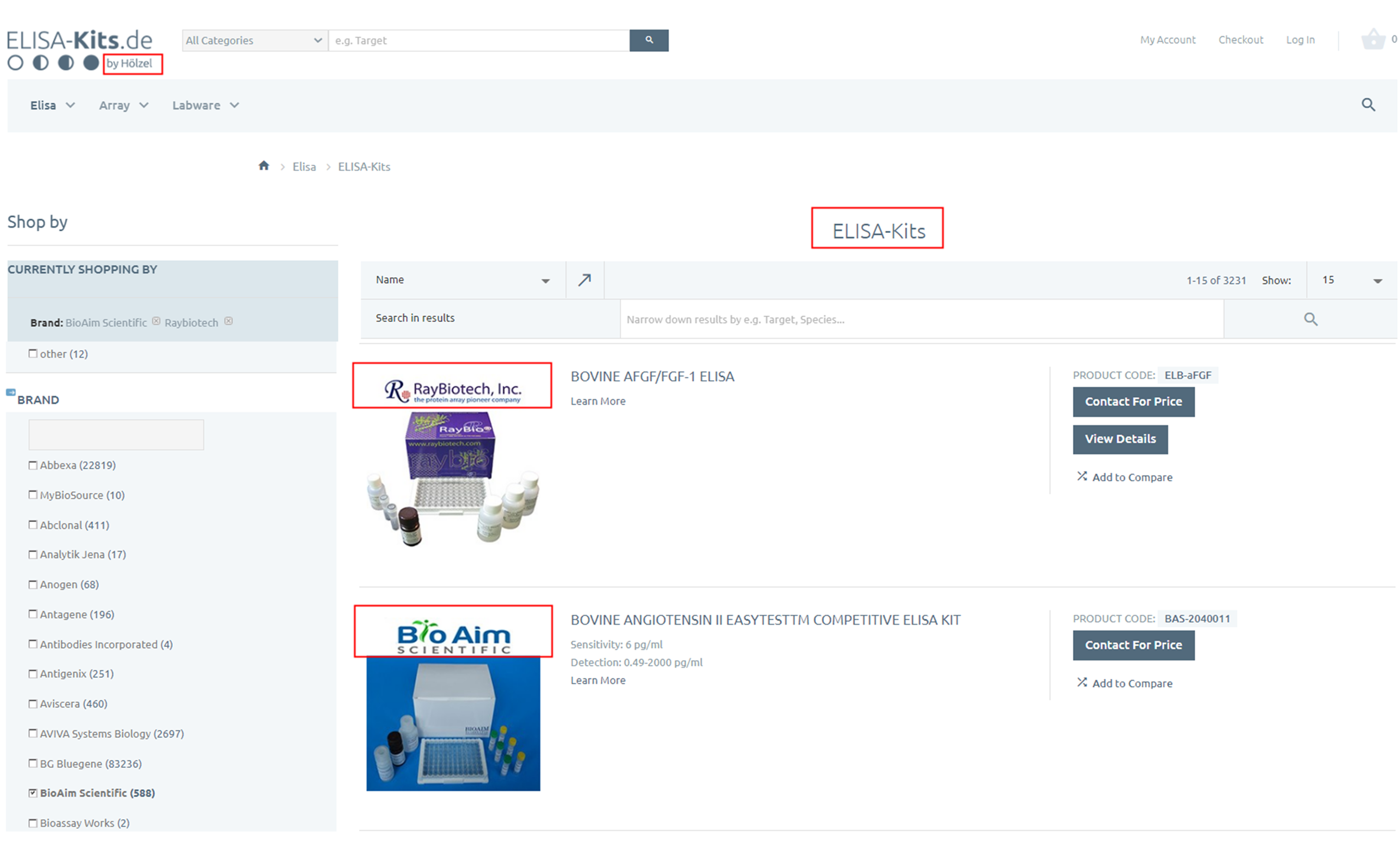1400x851 pixels.
Task: Click Learn More under Bovine Angiotensin II
Action: coord(598,680)
